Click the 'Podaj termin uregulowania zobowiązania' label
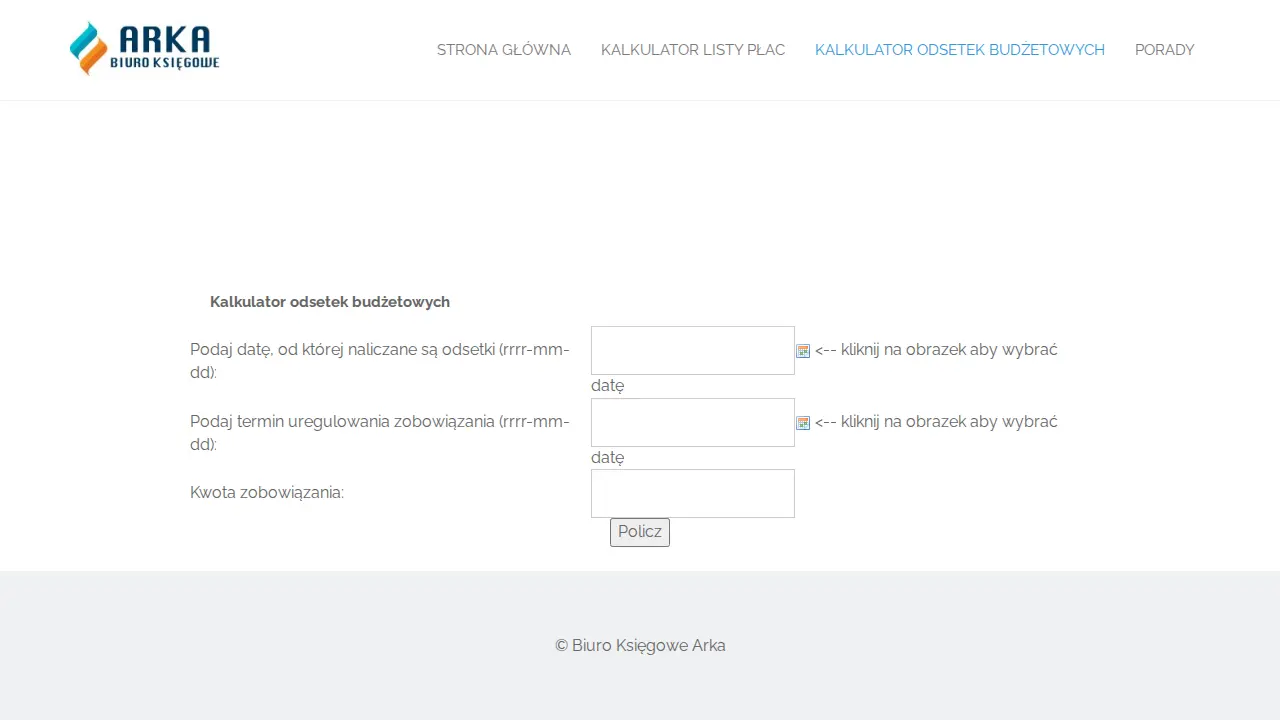1280x720 pixels. (380, 433)
